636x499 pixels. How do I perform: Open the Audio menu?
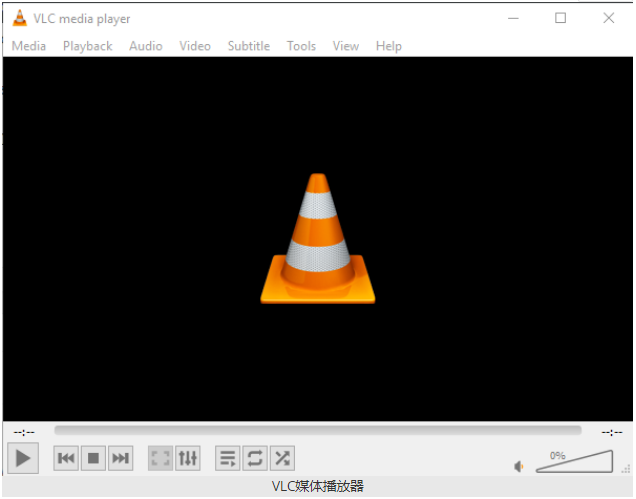click(x=146, y=46)
